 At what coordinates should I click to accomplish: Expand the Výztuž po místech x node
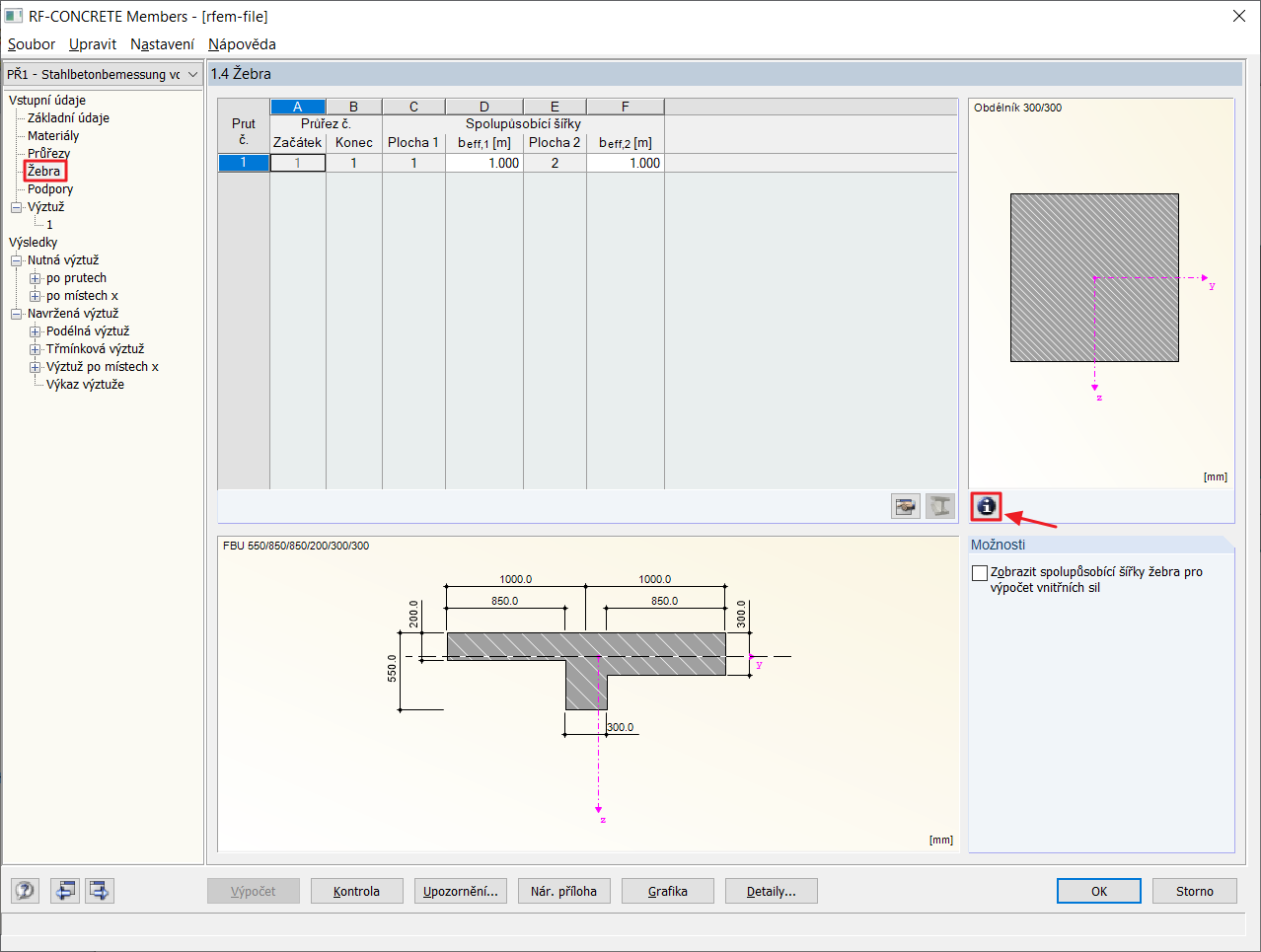[x=35, y=367]
